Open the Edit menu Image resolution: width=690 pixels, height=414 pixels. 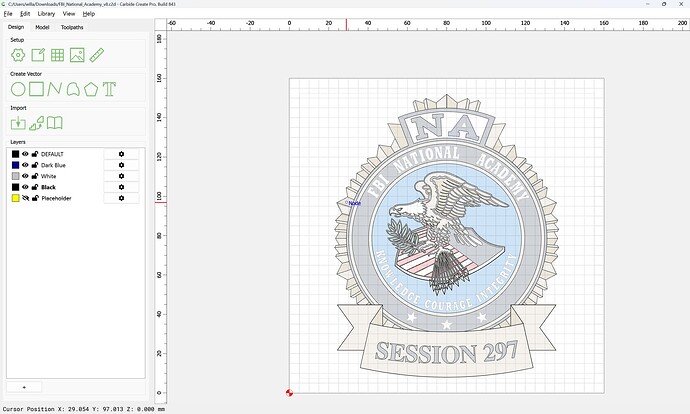click(25, 14)
